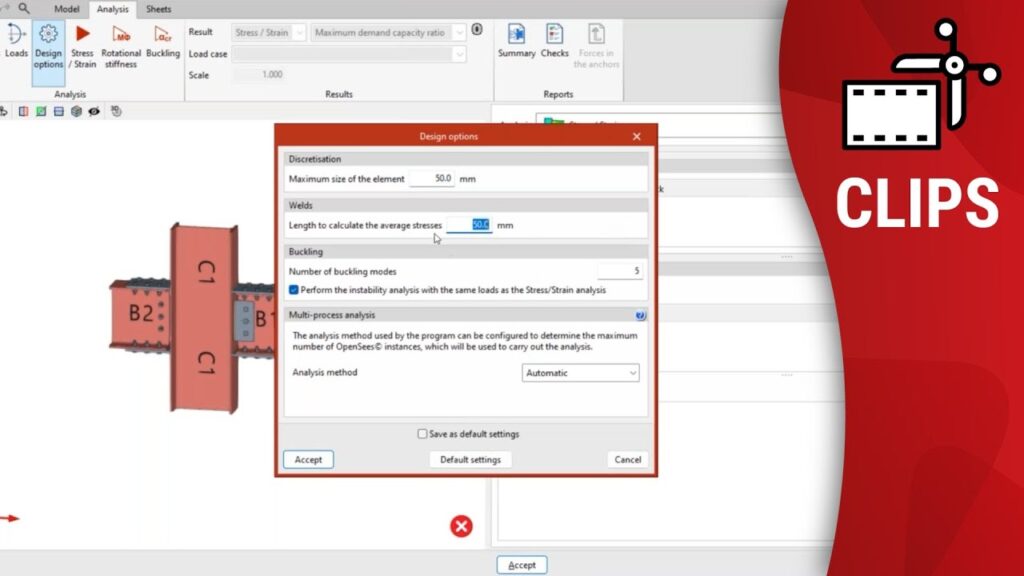Switch to the Sheets tab
Image resolution: width=1024 pixels, height=576 pixels.
(x=158, y=9)
